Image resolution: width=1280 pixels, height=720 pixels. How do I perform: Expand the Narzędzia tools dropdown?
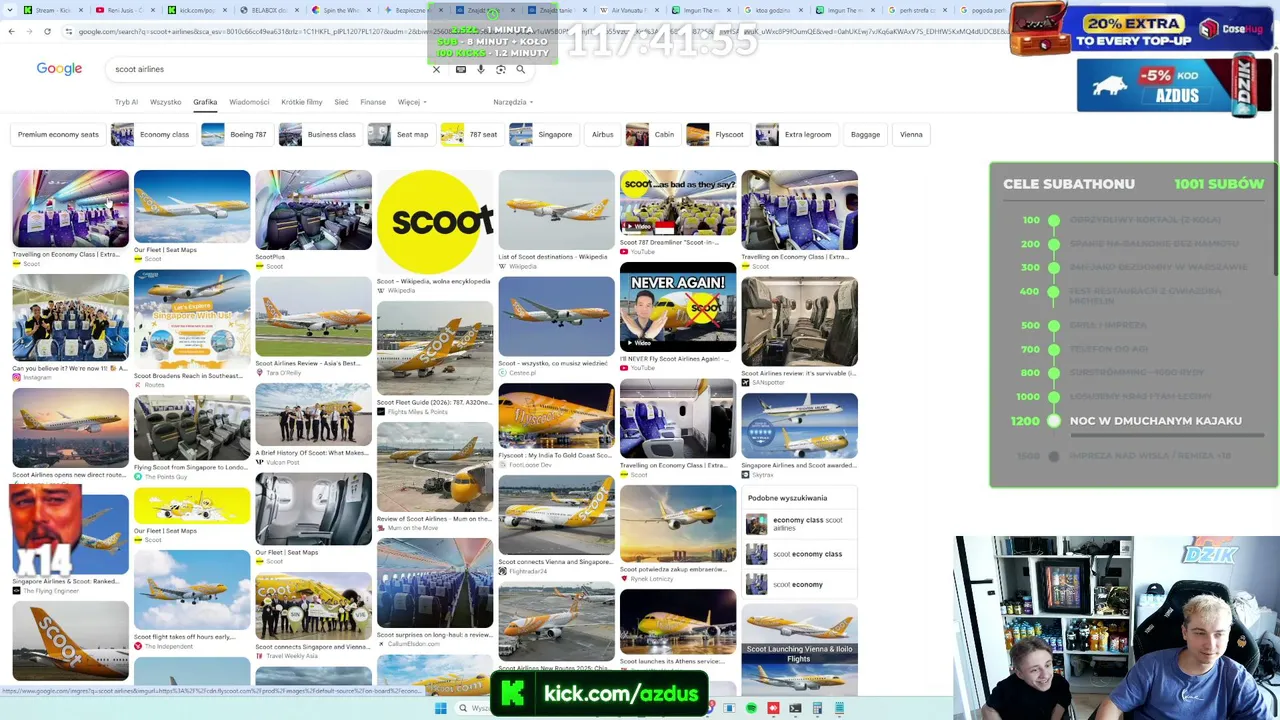(x=513, y=102)
